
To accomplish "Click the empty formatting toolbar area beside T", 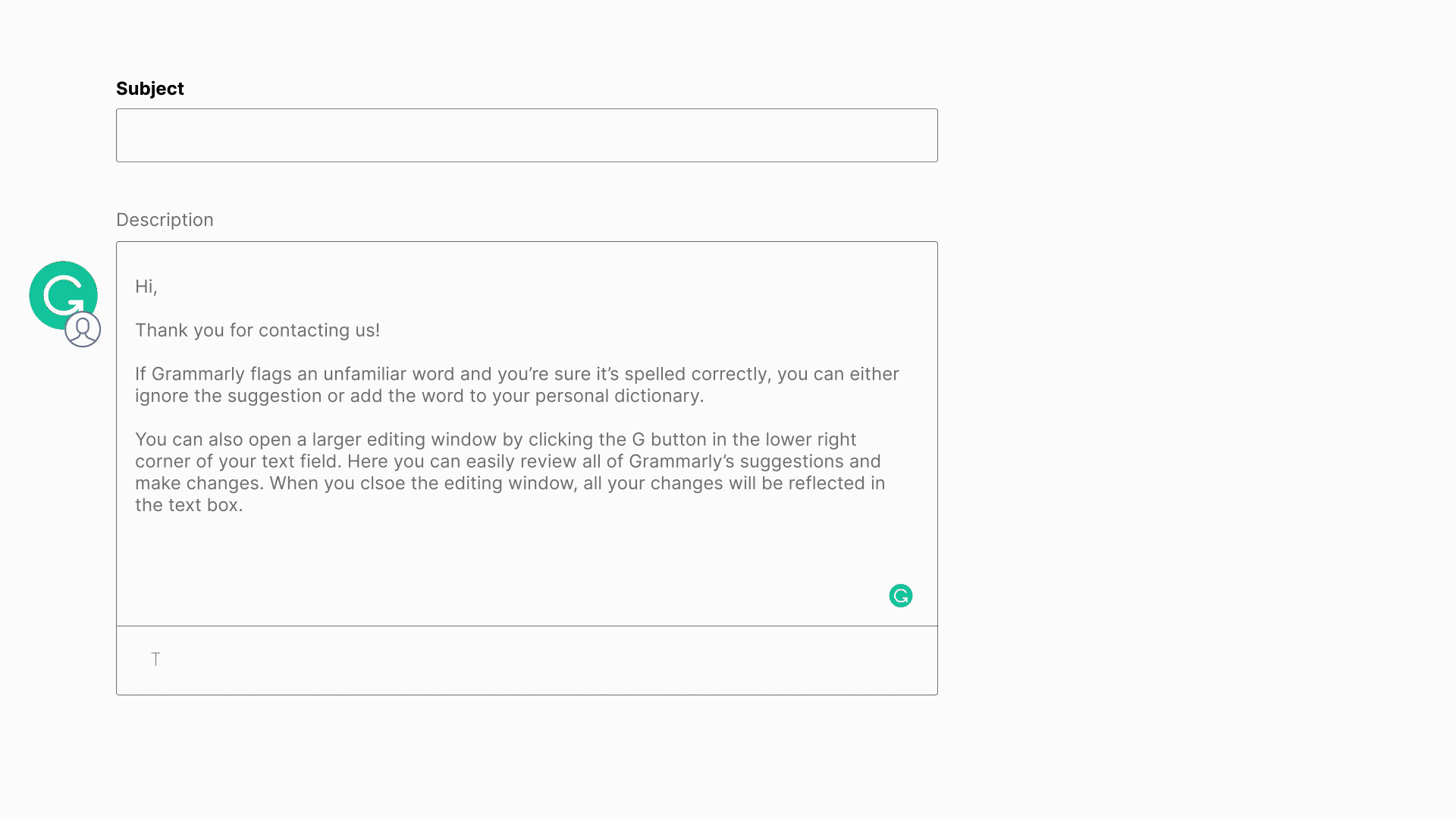I will (x=531, y=660).
